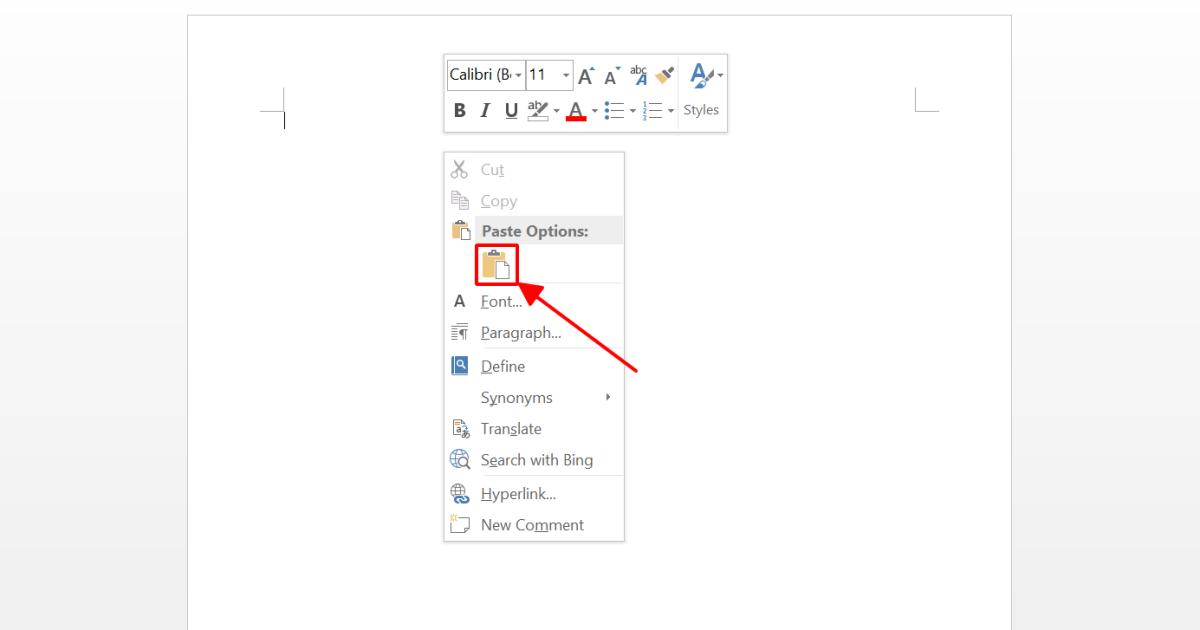Expand the numbering dropdown arrow
Image resolution: width=1200 pixels, height=630 pixels.
[671, 110]
